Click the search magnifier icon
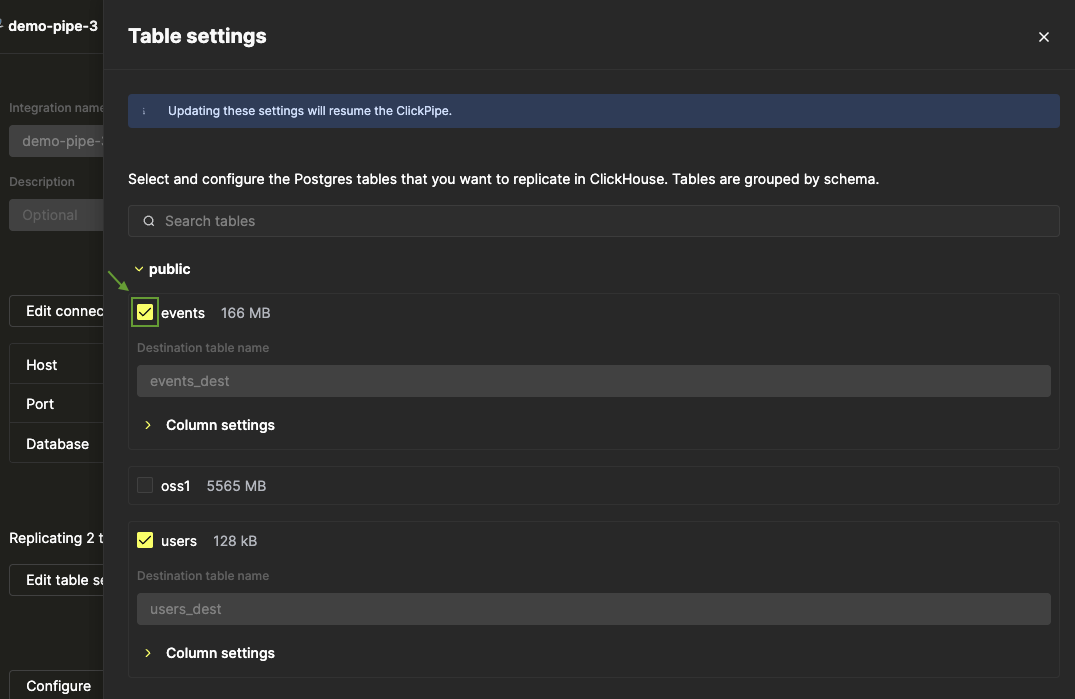Image resolution: width=1075 pixels, height=699 pixels. [x=149, y=221]
